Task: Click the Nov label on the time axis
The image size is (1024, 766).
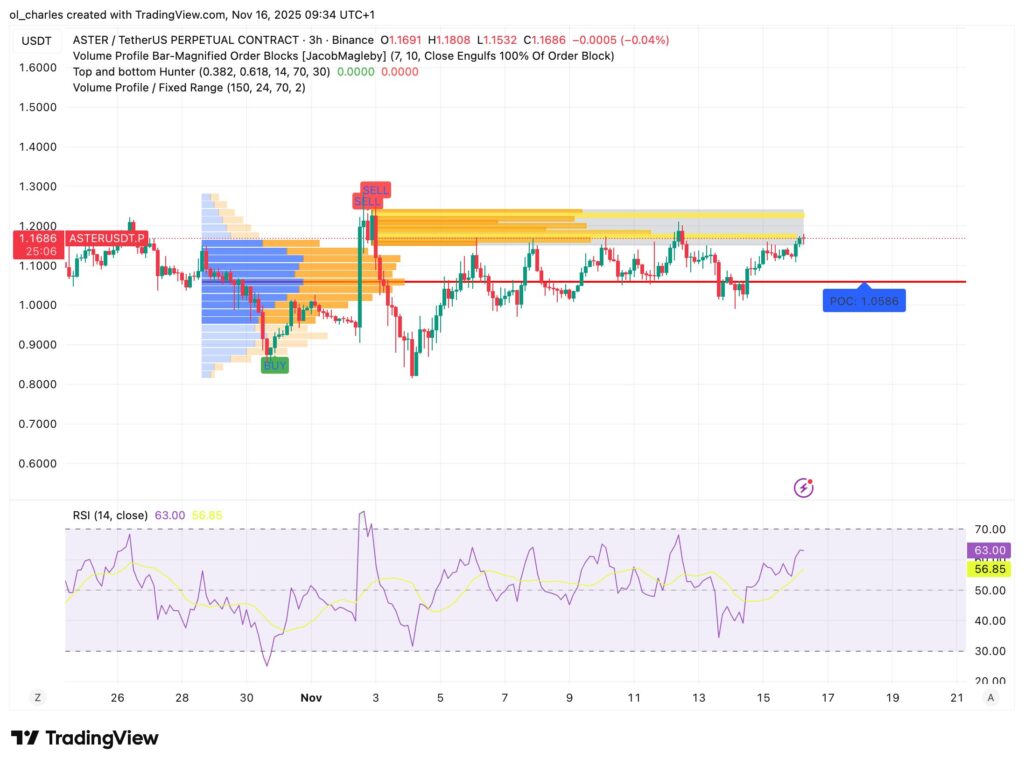Action: tap(311, 697)
